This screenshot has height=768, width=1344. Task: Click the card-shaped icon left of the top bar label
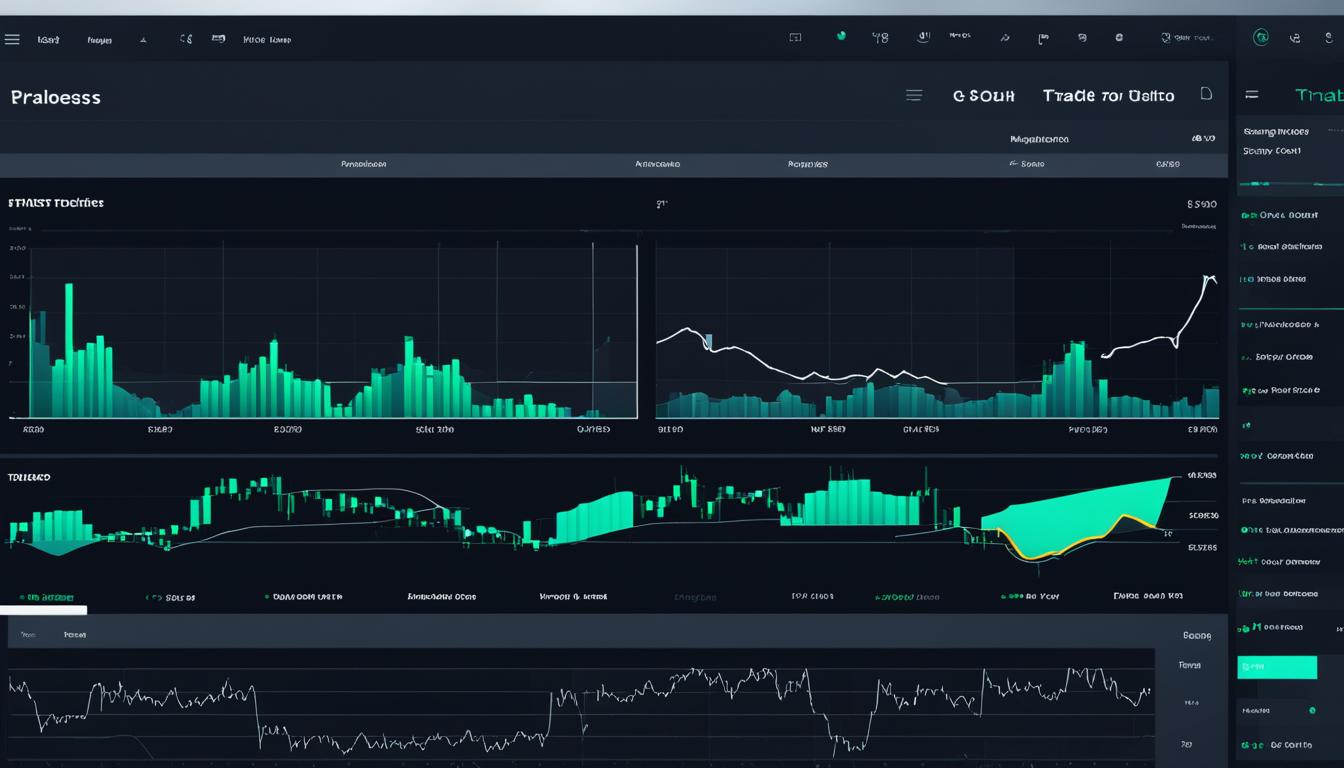218,39
